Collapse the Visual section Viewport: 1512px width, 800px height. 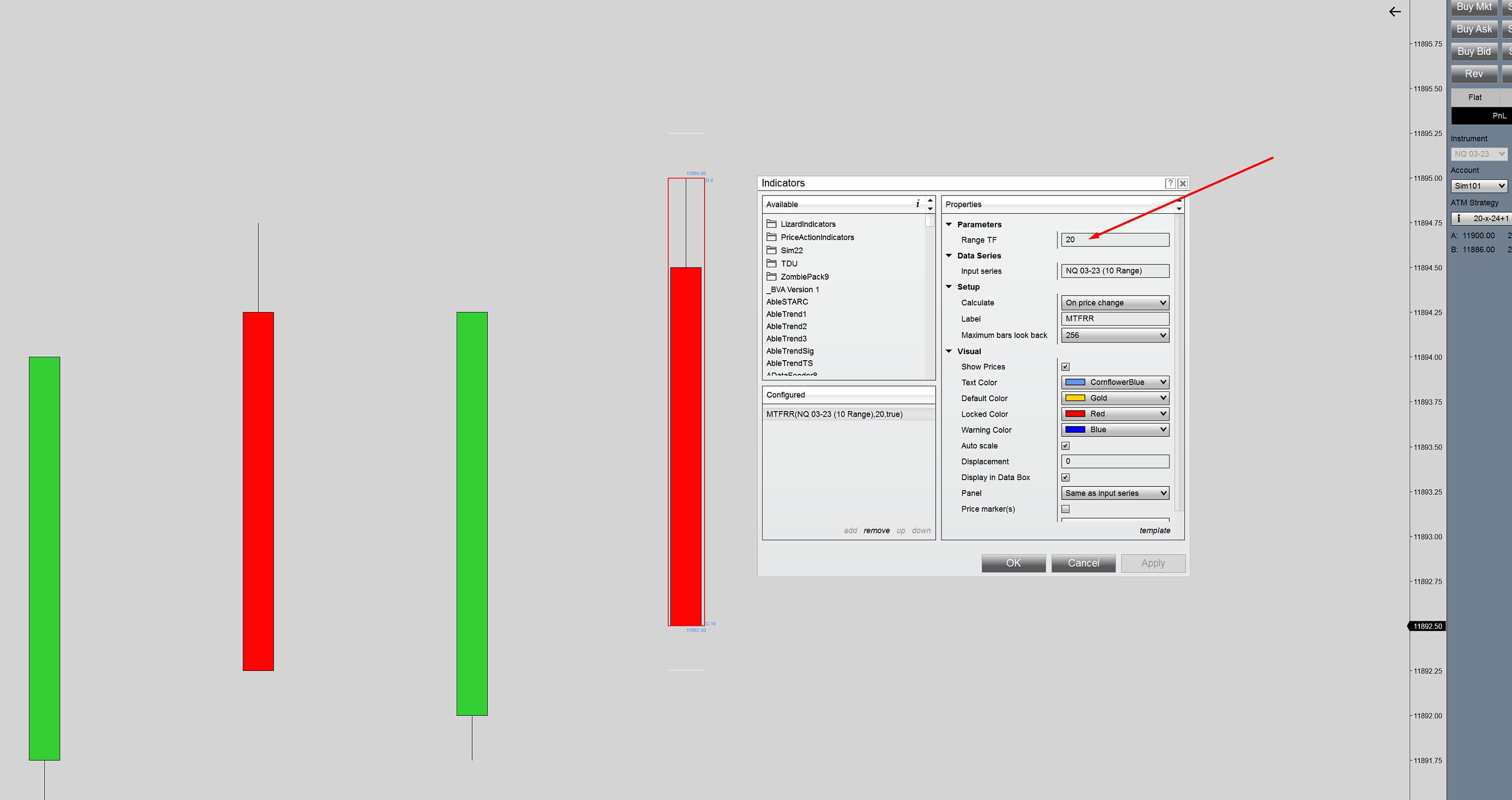coord(949,351)
